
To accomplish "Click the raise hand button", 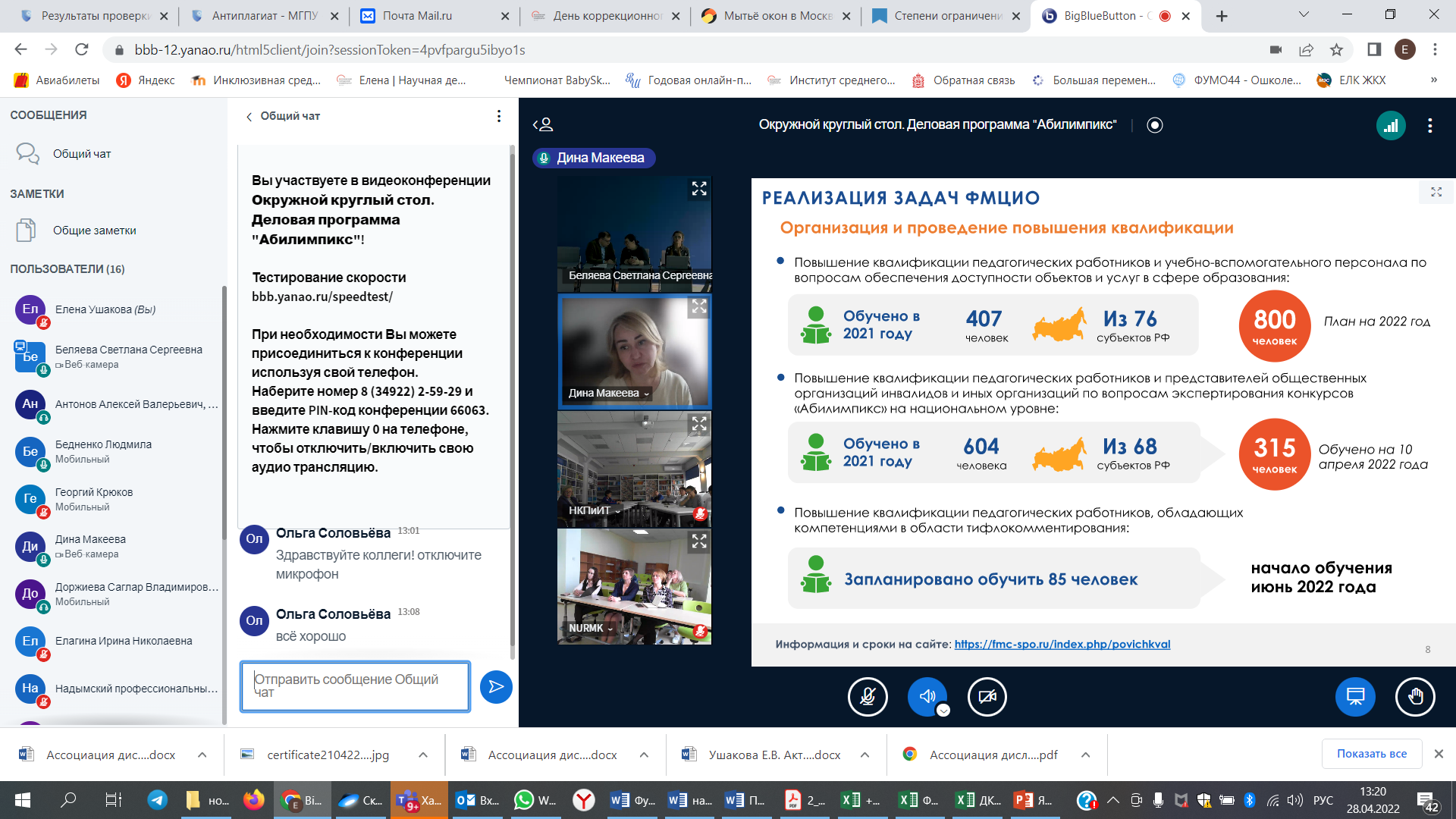I will 1415,697.
